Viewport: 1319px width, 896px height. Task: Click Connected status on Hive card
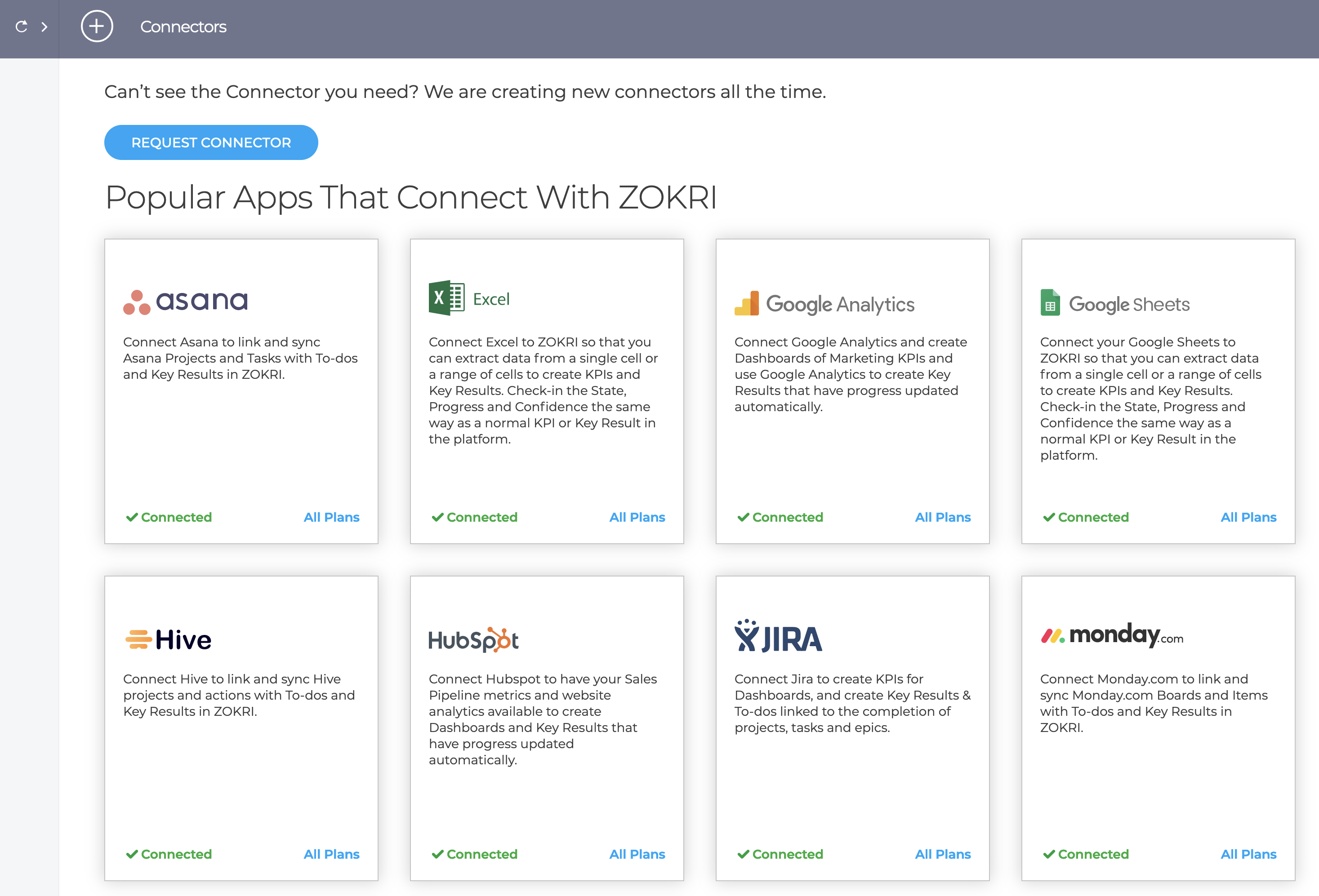point(169,854)
